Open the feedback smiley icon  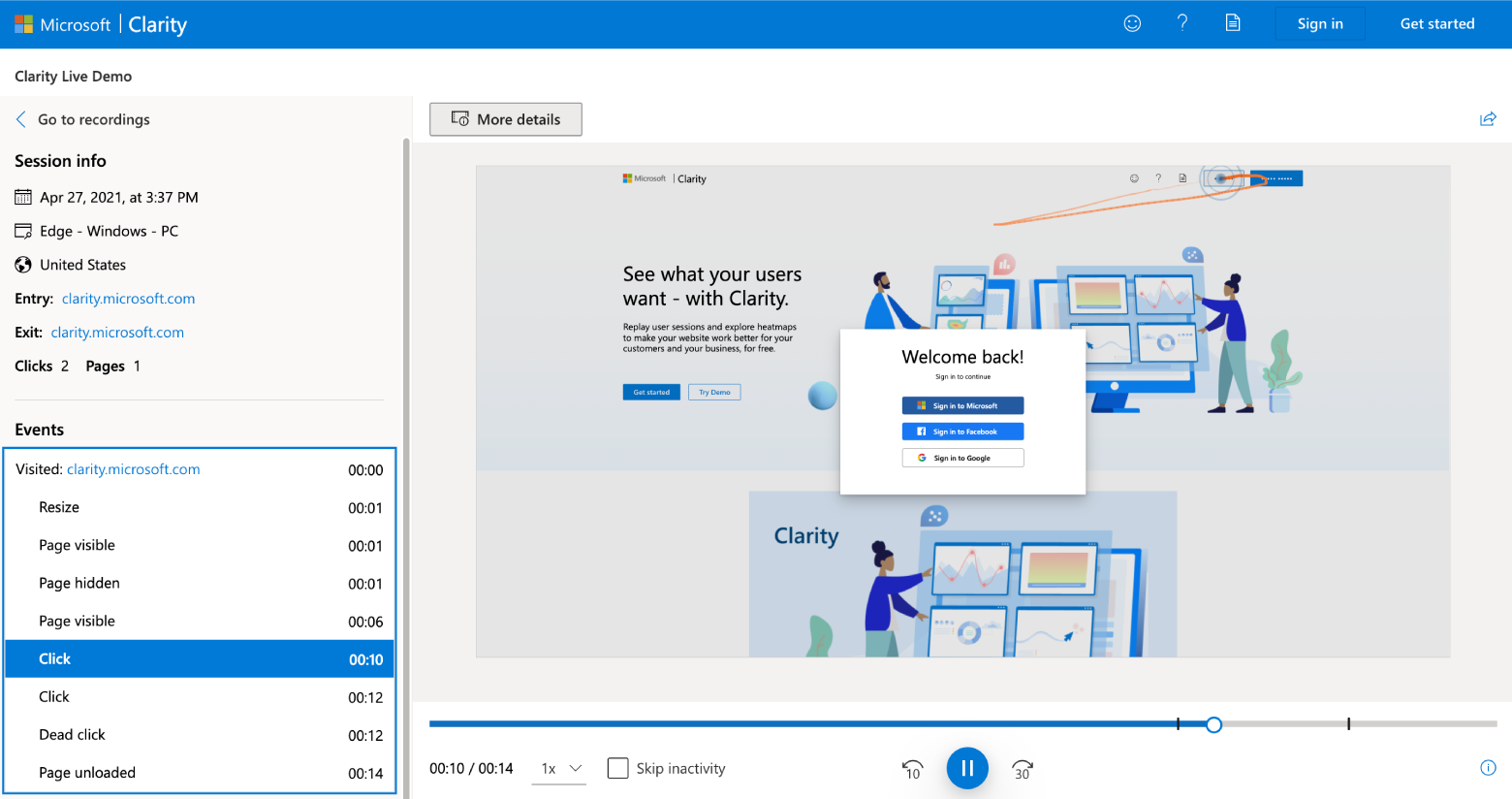[x=1132, y=23]
